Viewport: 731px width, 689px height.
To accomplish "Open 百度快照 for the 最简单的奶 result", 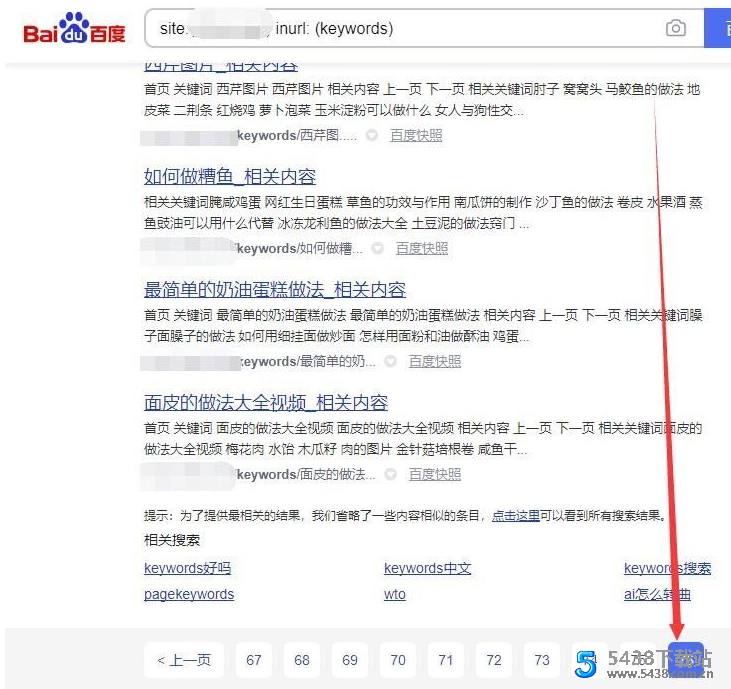I will 435,362.
